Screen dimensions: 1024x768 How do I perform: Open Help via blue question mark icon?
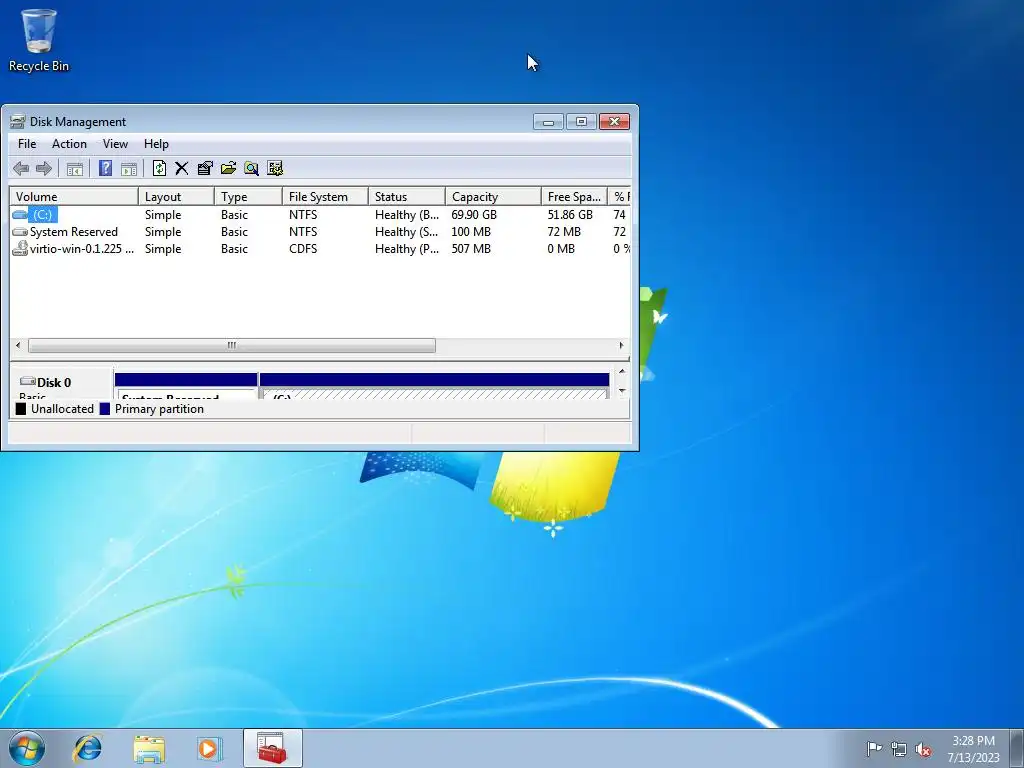(x=105, y=168)
